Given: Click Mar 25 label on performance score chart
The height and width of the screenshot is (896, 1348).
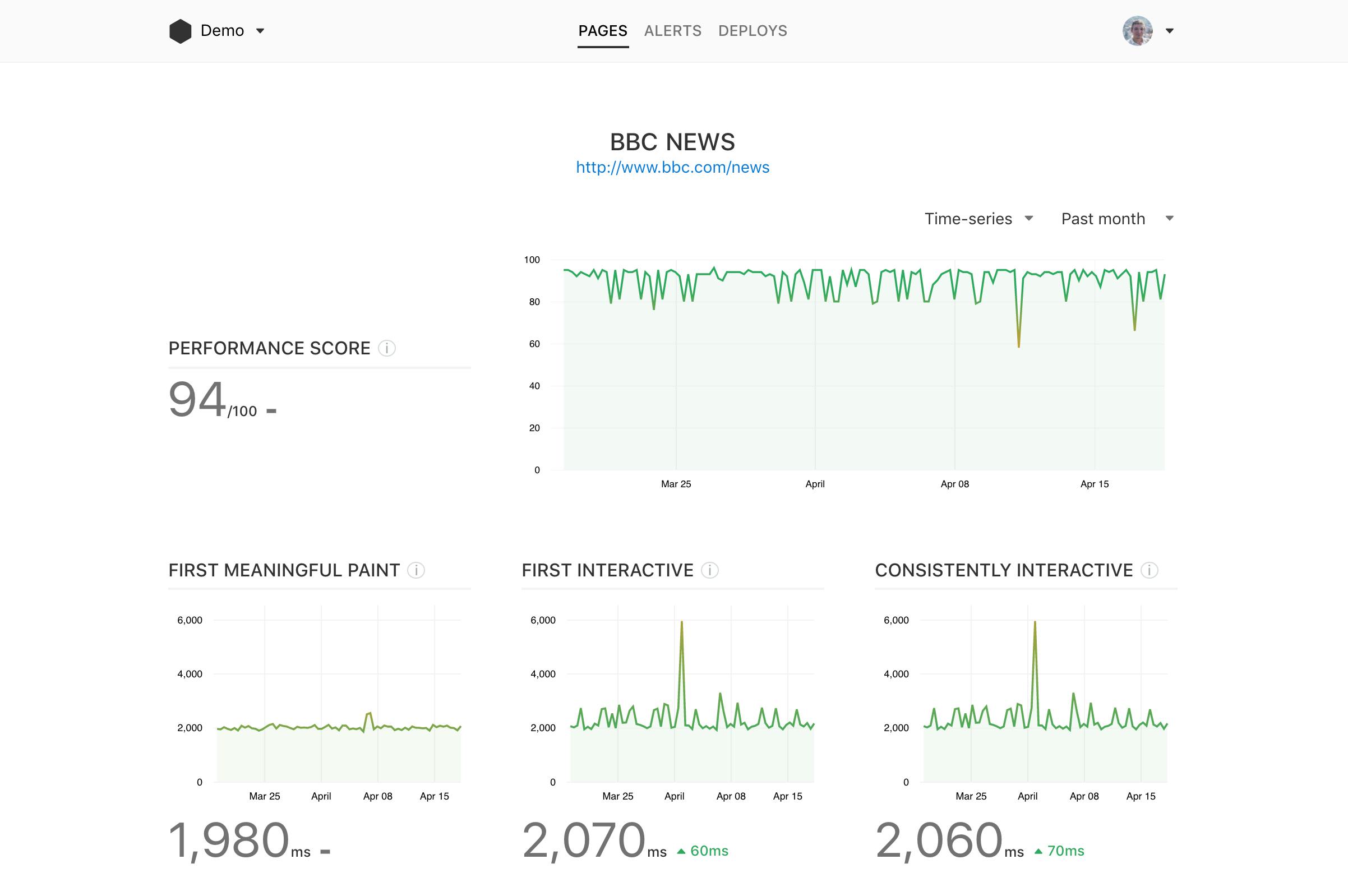Looking at the screenshot, I should pyautogui.click(x=676, y=484).
